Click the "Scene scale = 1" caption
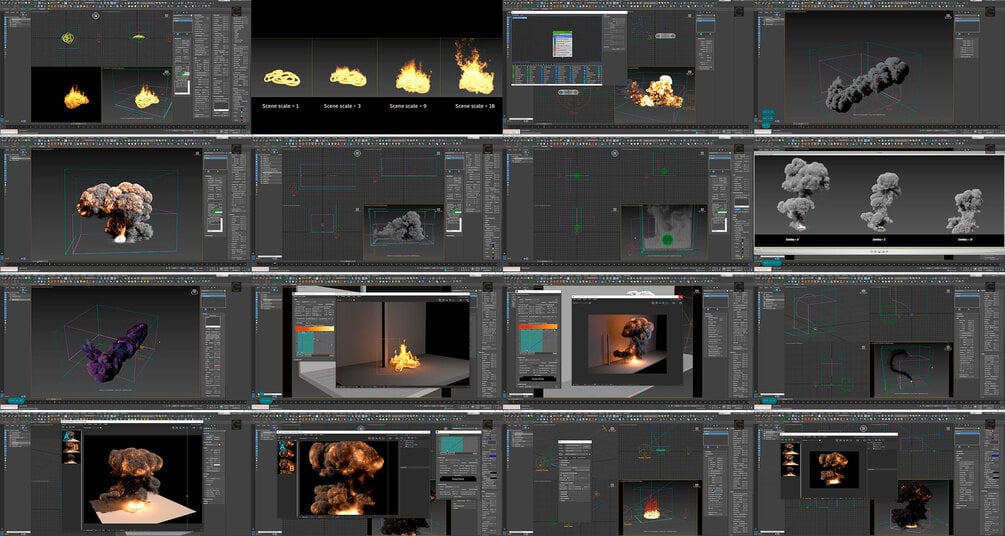Image resolution: width=1005 pixels, height=536 pixels. (280, 106)
